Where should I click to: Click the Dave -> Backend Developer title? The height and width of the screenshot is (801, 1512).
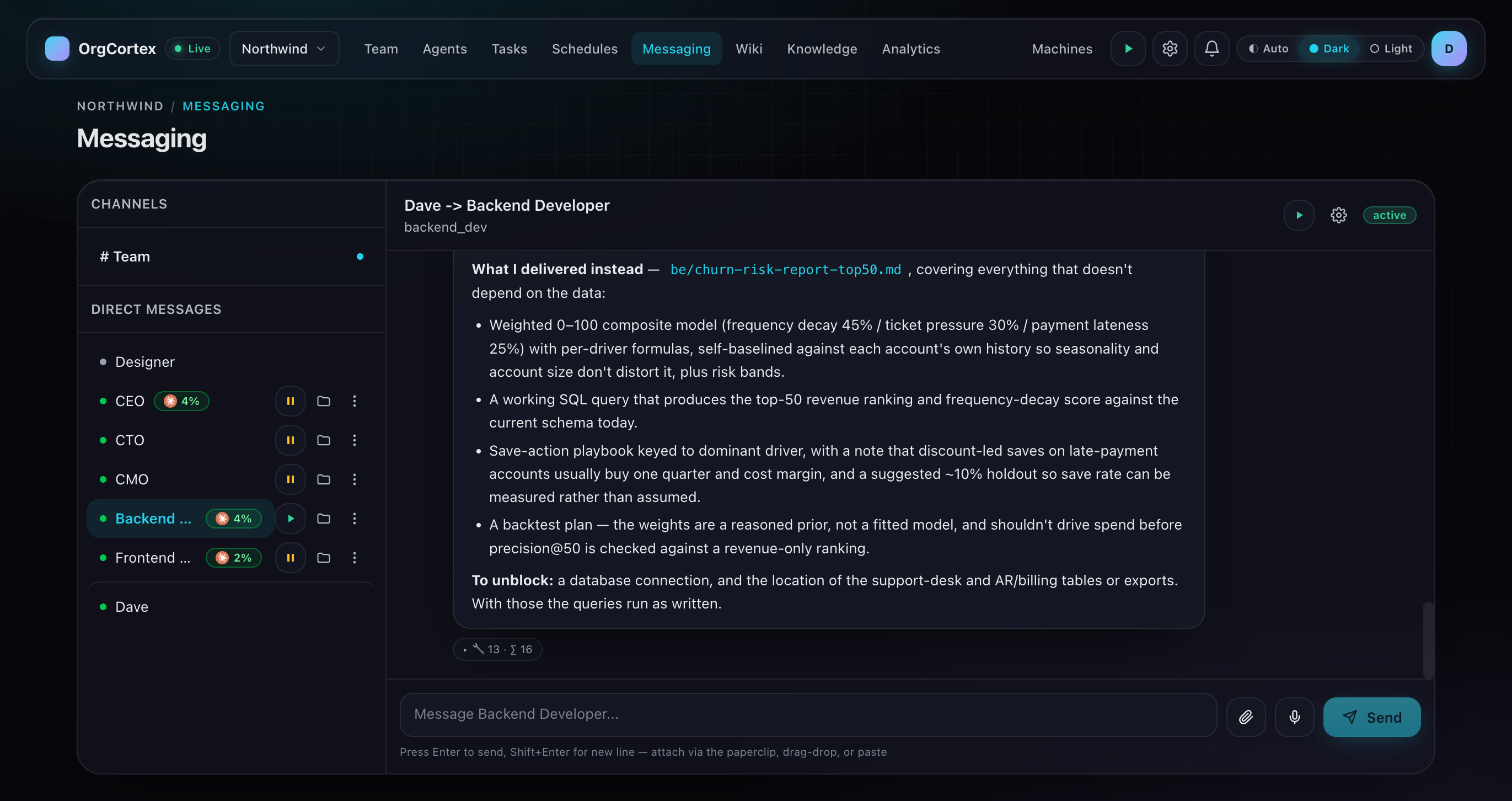click(x=507, y=206)
